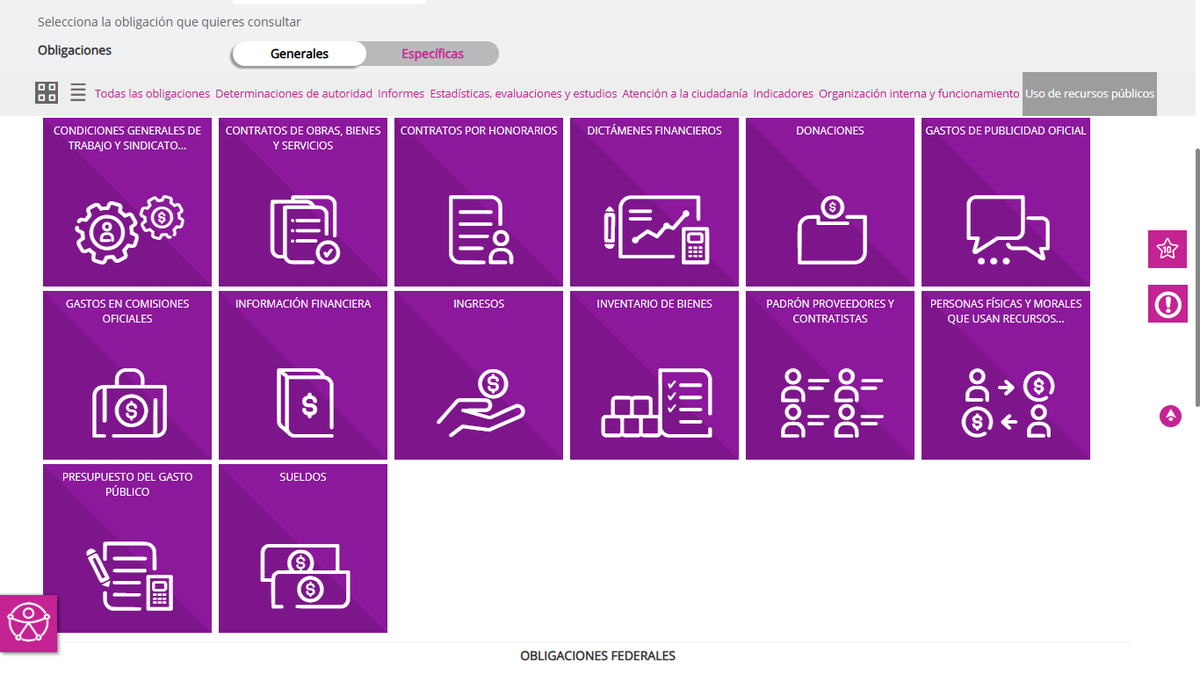Click the Ingresos title text
Viewport: 1200px width, 675px height.
pos(479,304)
